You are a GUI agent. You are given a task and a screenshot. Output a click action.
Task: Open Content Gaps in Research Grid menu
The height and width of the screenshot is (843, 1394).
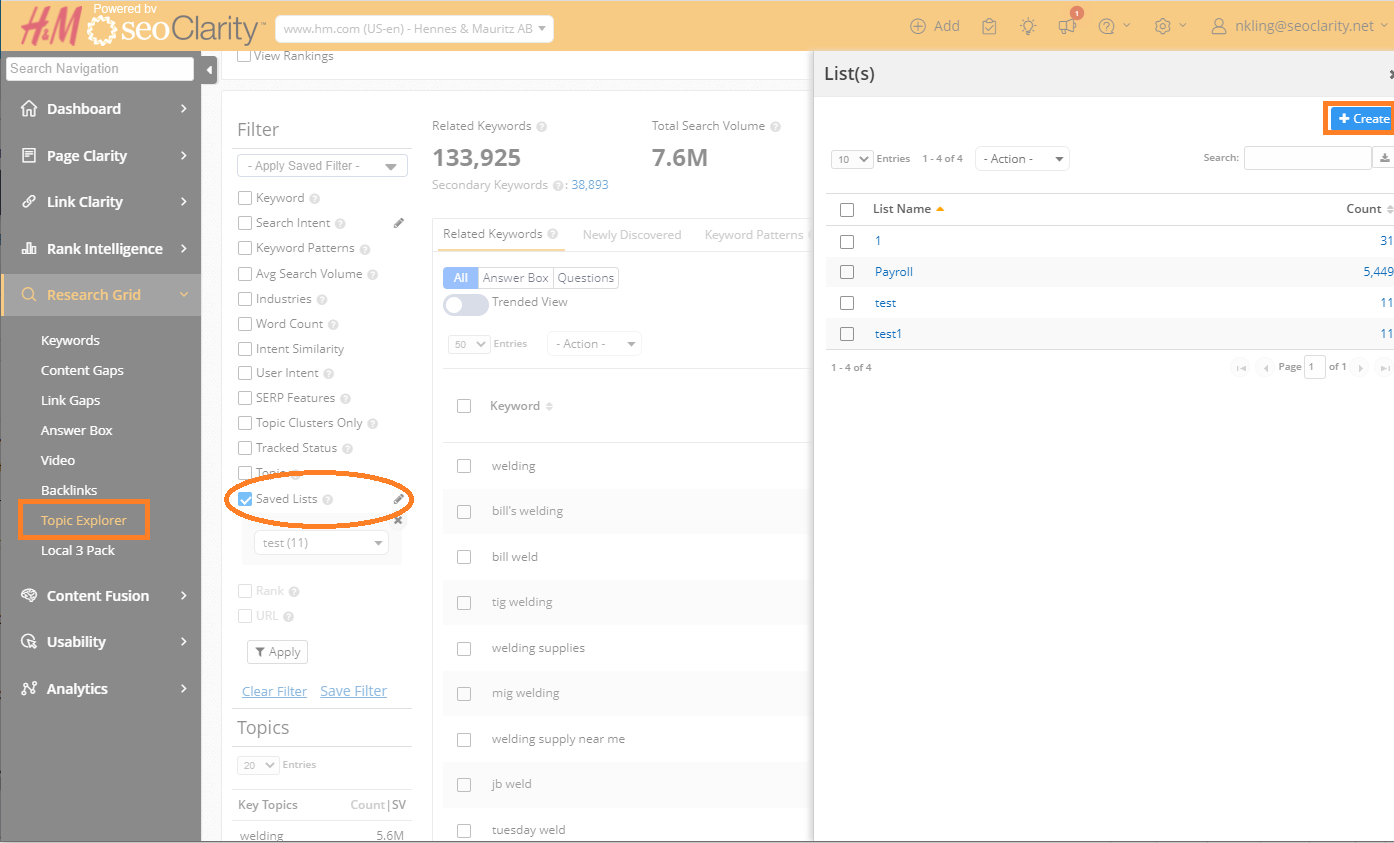tap(82, 370)
